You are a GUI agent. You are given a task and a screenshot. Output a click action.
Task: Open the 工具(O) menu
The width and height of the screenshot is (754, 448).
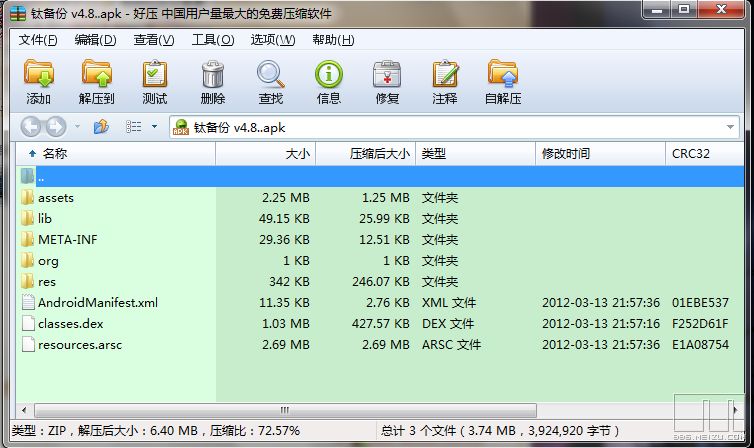click(213, 40)
